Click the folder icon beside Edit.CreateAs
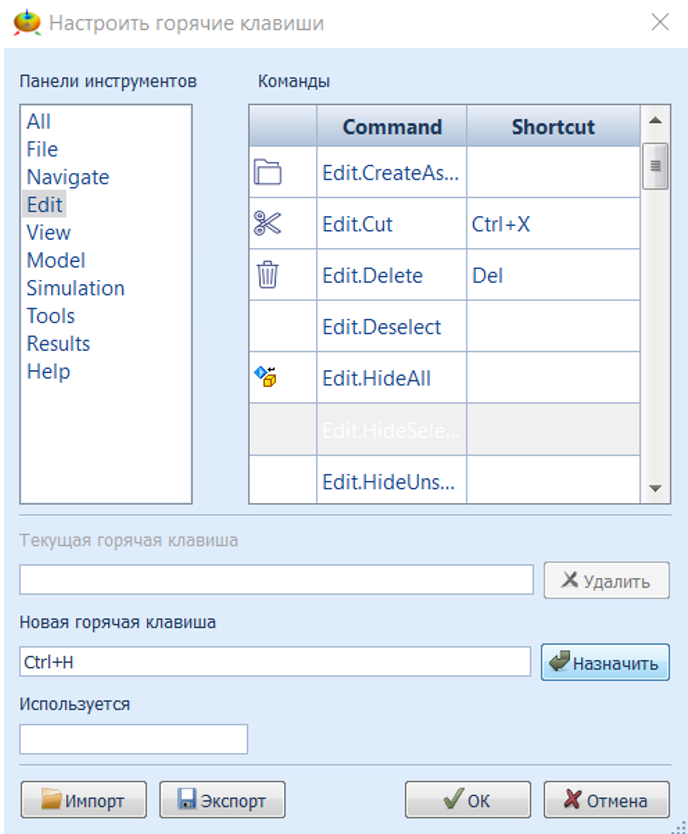Screen dimensions: 688x834 click(267, 172)
